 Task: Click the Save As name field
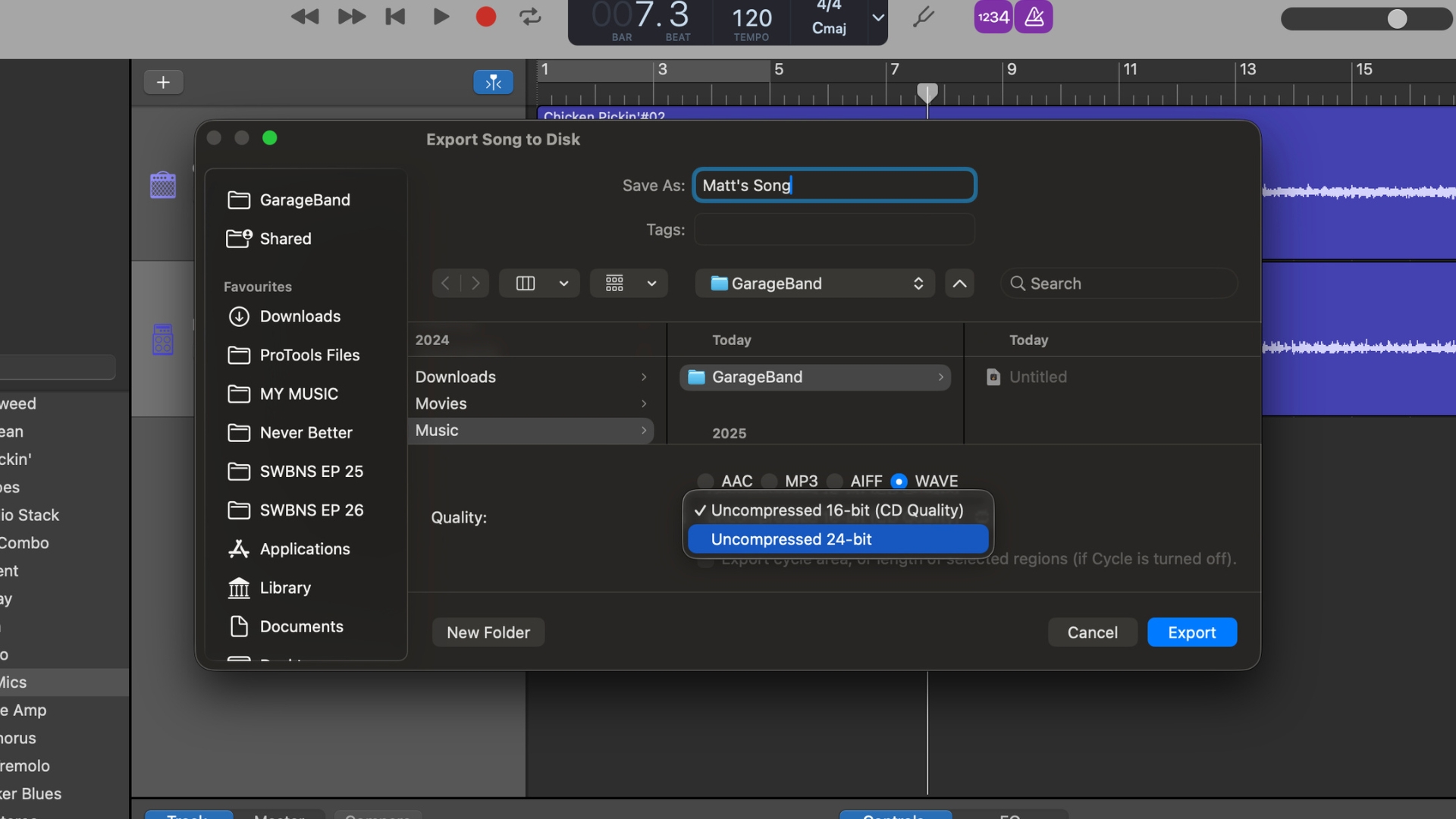[x=834, y=185]
